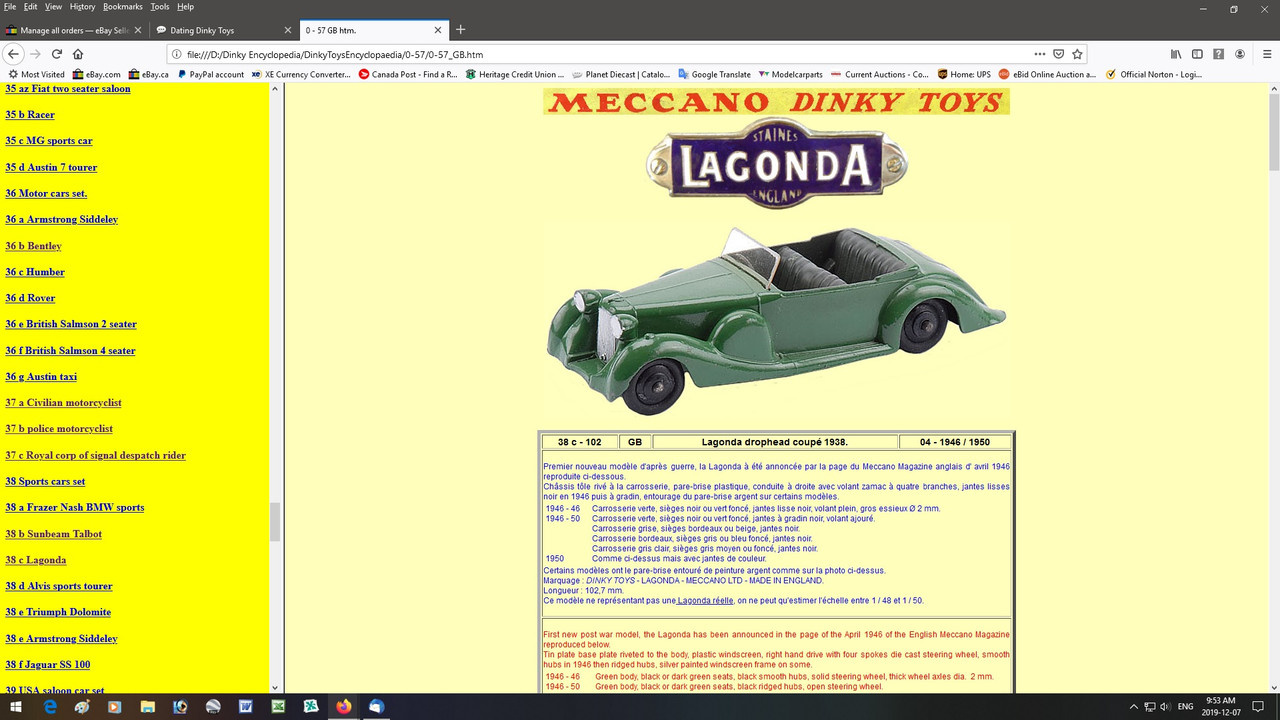Click the volume icon in system tray
This screenshot has width=1280, height=720.
pos(1165,707)
